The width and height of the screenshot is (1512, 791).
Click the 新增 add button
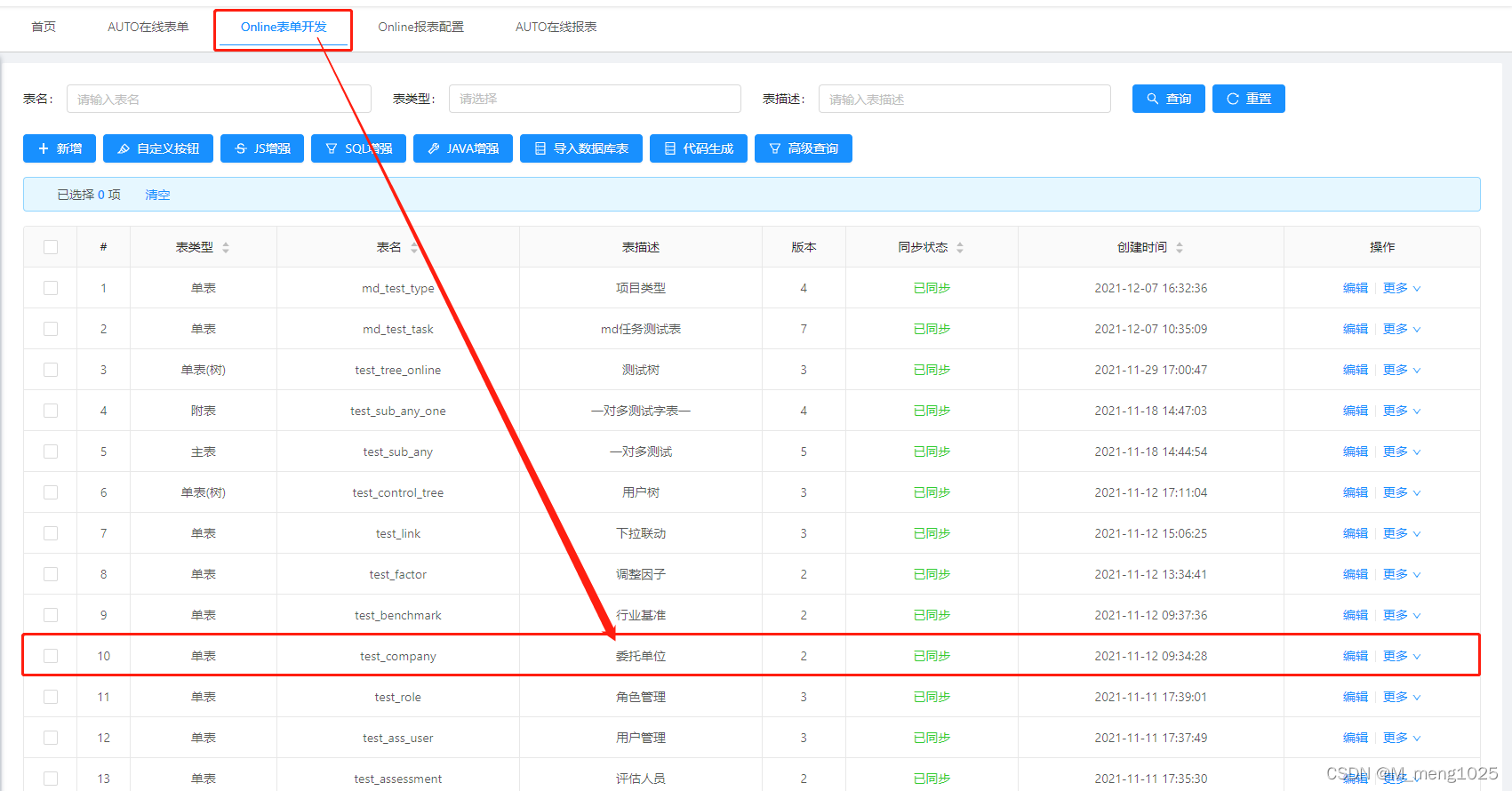(x=60, y=148)
